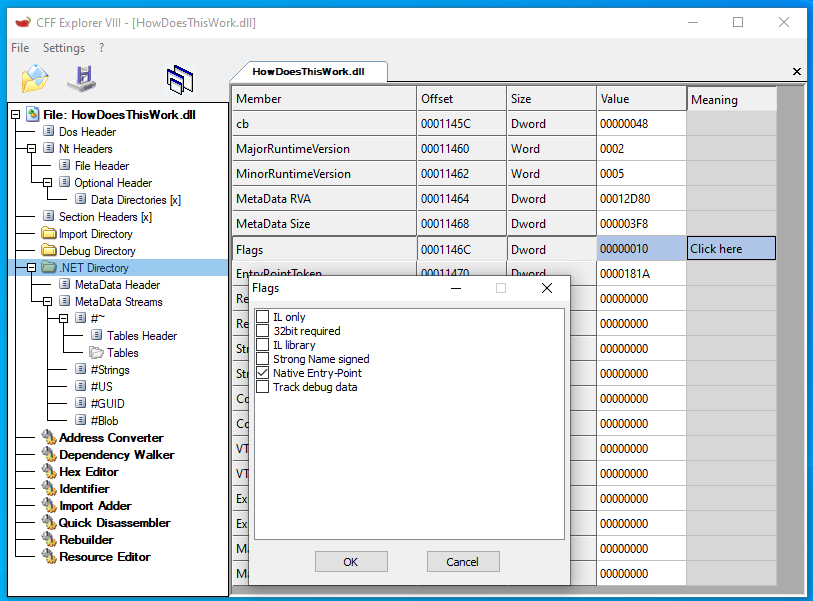Click the cb value 00000048 cell

tap(641, 124)
